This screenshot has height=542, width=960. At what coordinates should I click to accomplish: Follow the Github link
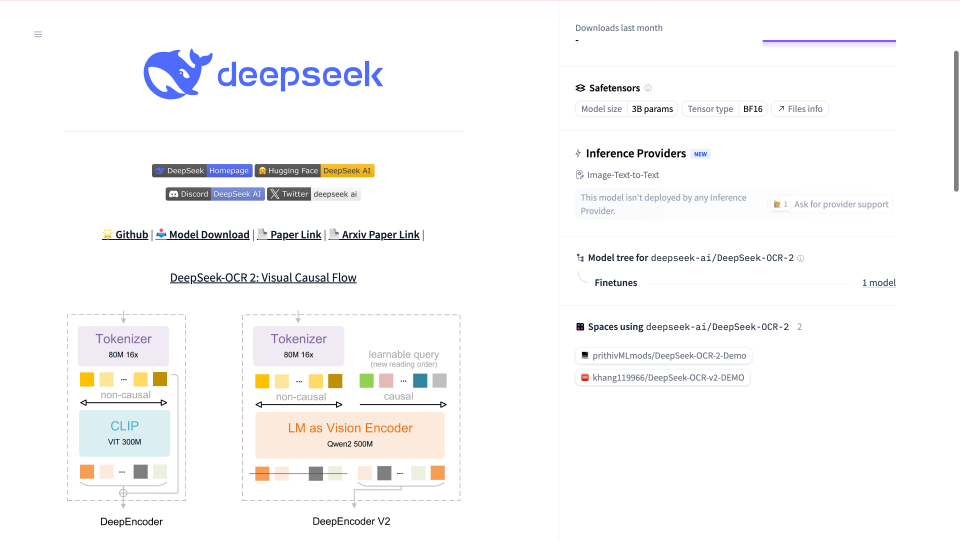coord(125,235)
